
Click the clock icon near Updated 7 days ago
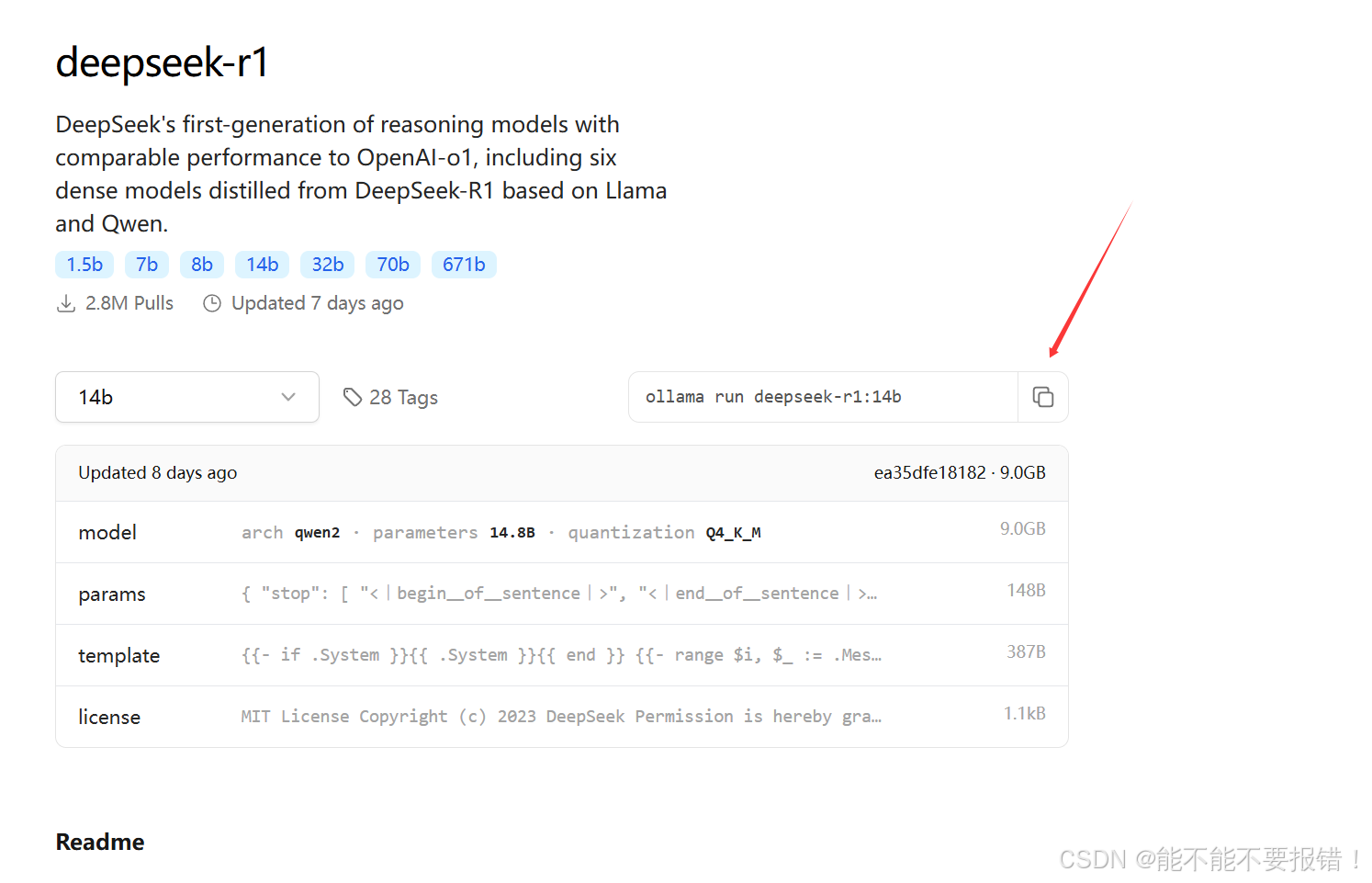[212, 302]
